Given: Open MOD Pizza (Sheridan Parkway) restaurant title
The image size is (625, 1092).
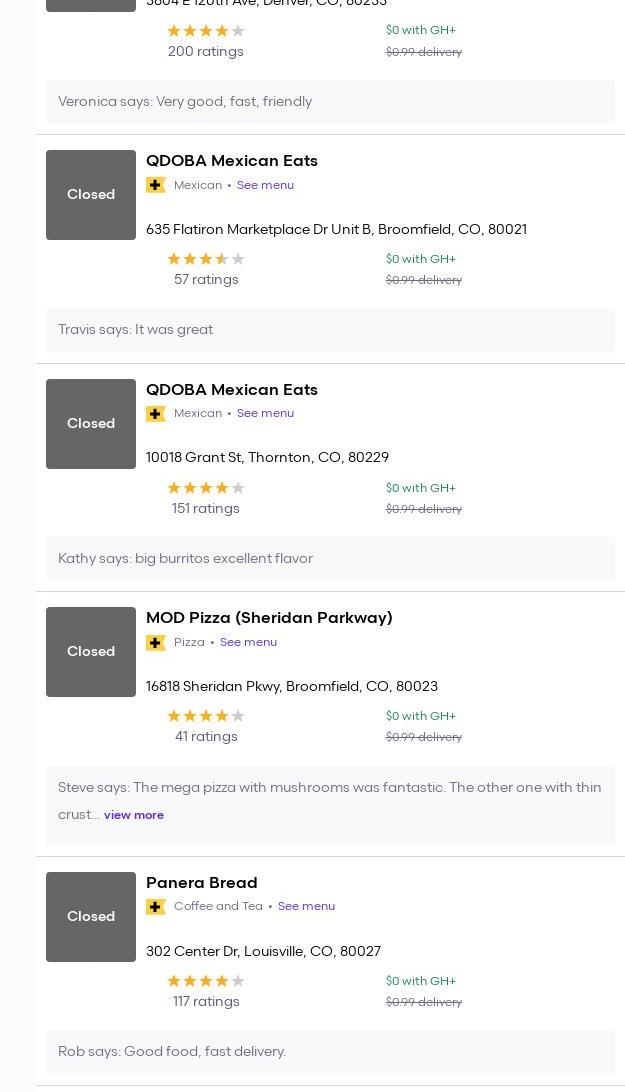Looking at the screenshot, I should (x=269, y=618).
